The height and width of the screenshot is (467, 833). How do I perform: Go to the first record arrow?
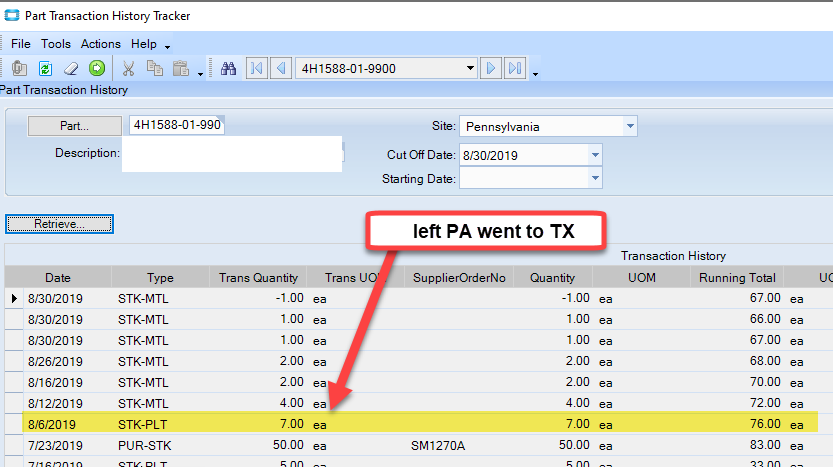tap(256, 68)
